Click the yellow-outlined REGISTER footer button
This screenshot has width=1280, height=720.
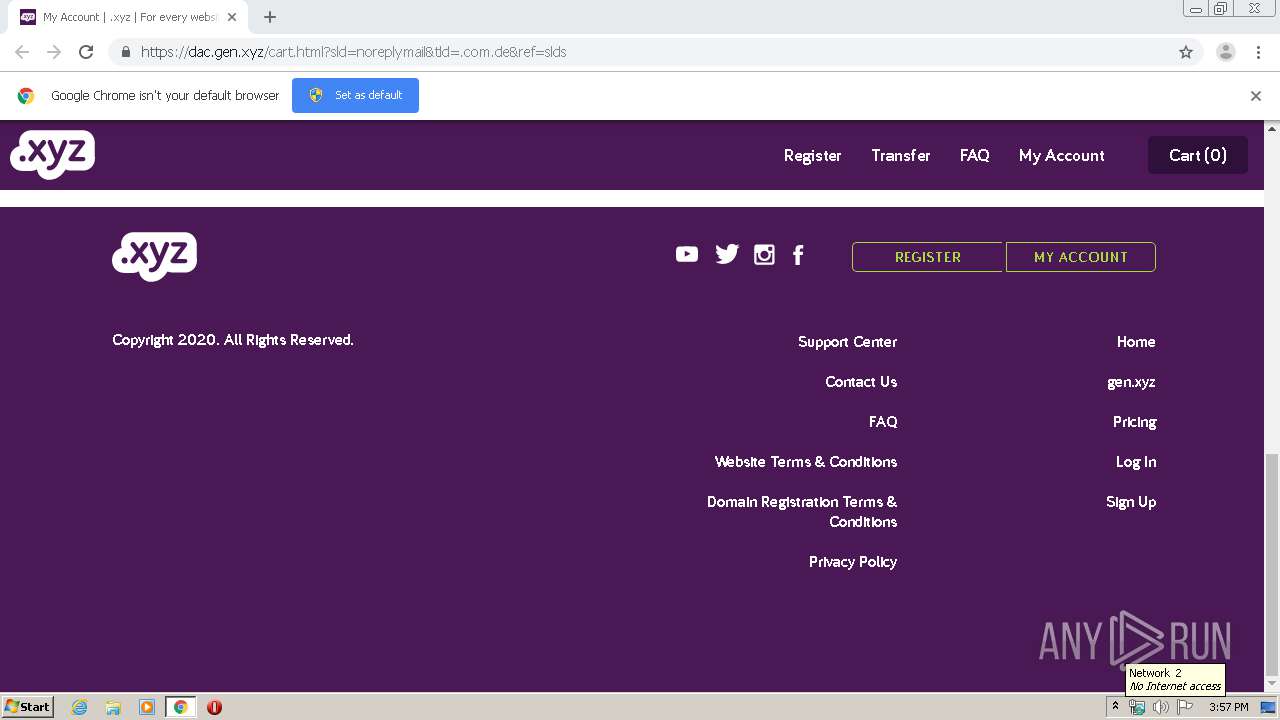927,257
